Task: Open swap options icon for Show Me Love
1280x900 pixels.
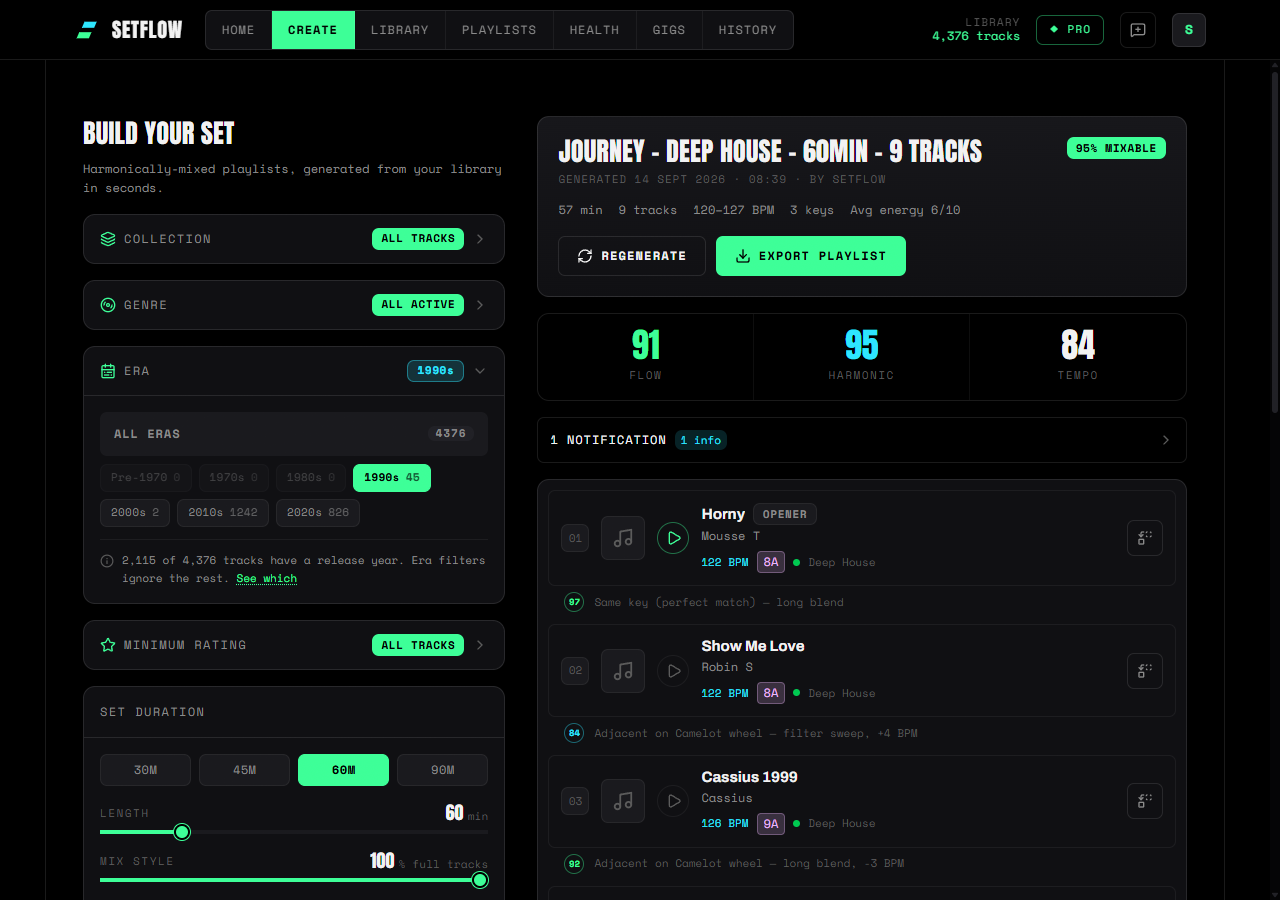Action: pos(1145,670)
